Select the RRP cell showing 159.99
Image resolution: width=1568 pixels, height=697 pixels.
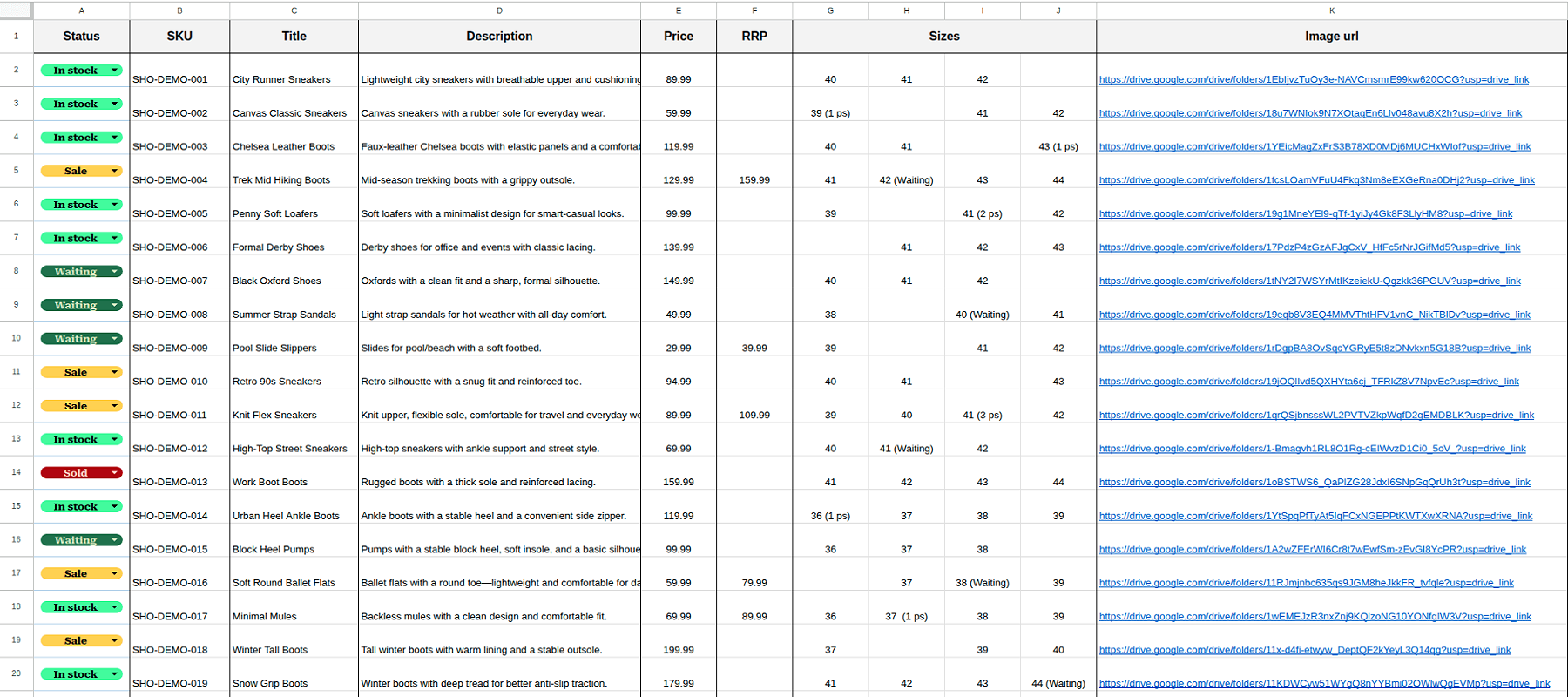click(754, 180)
